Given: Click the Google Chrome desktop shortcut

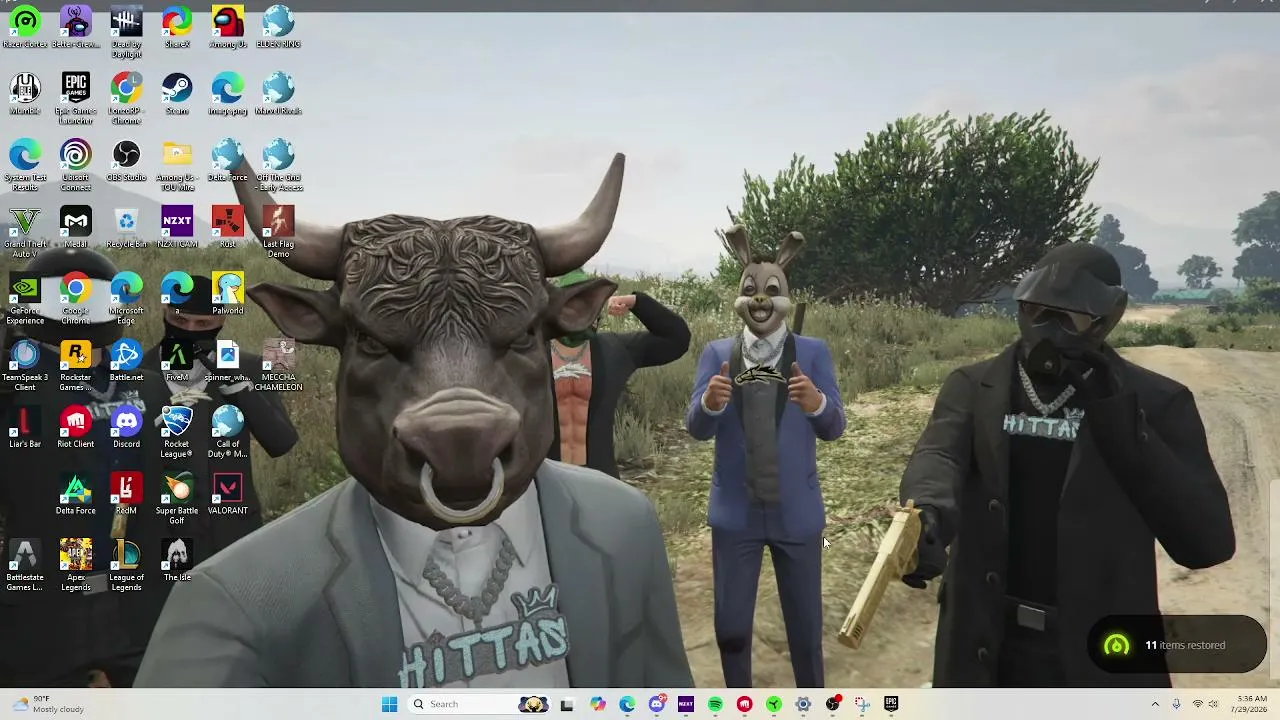Looking at the screenshot, I should pos(76,299).
